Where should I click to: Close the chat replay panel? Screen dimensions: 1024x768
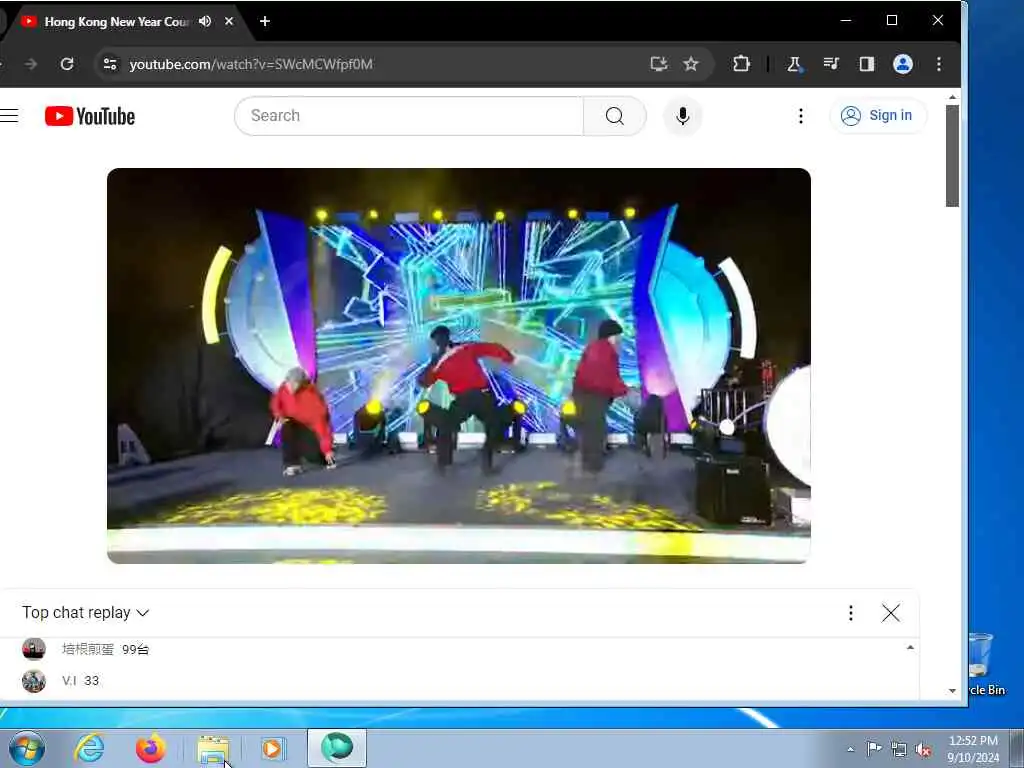coord(890,613)
